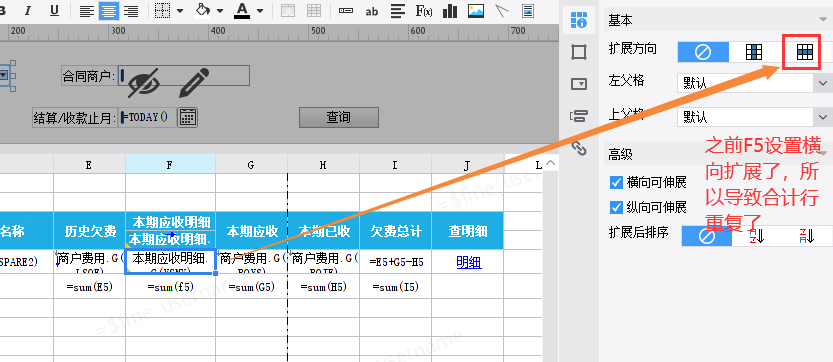Toggle 横向可伸展 checkbox

point(616,183)
